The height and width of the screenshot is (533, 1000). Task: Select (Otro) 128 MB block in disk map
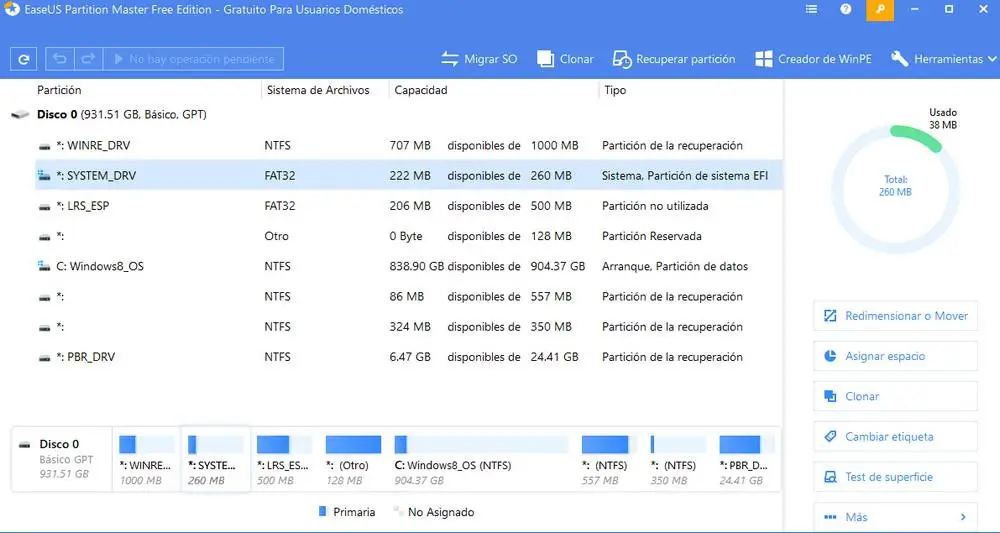(353, 460)
